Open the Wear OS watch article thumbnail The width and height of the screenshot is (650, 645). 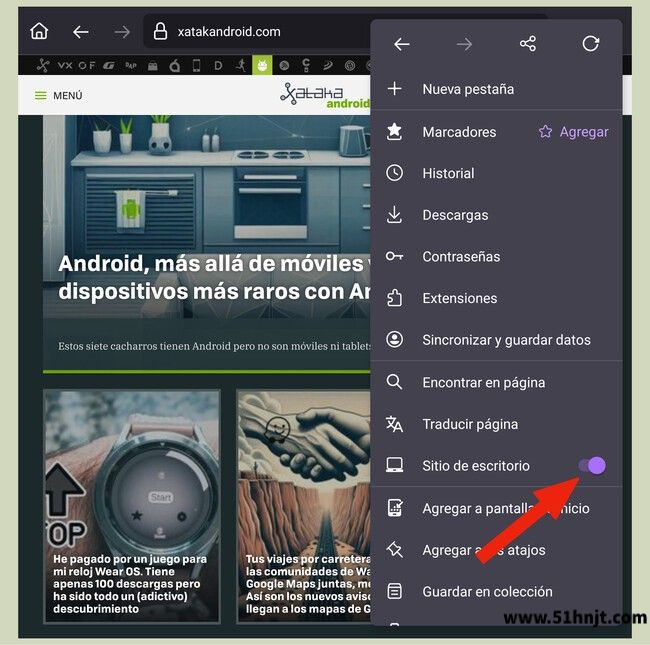(132, 473)
